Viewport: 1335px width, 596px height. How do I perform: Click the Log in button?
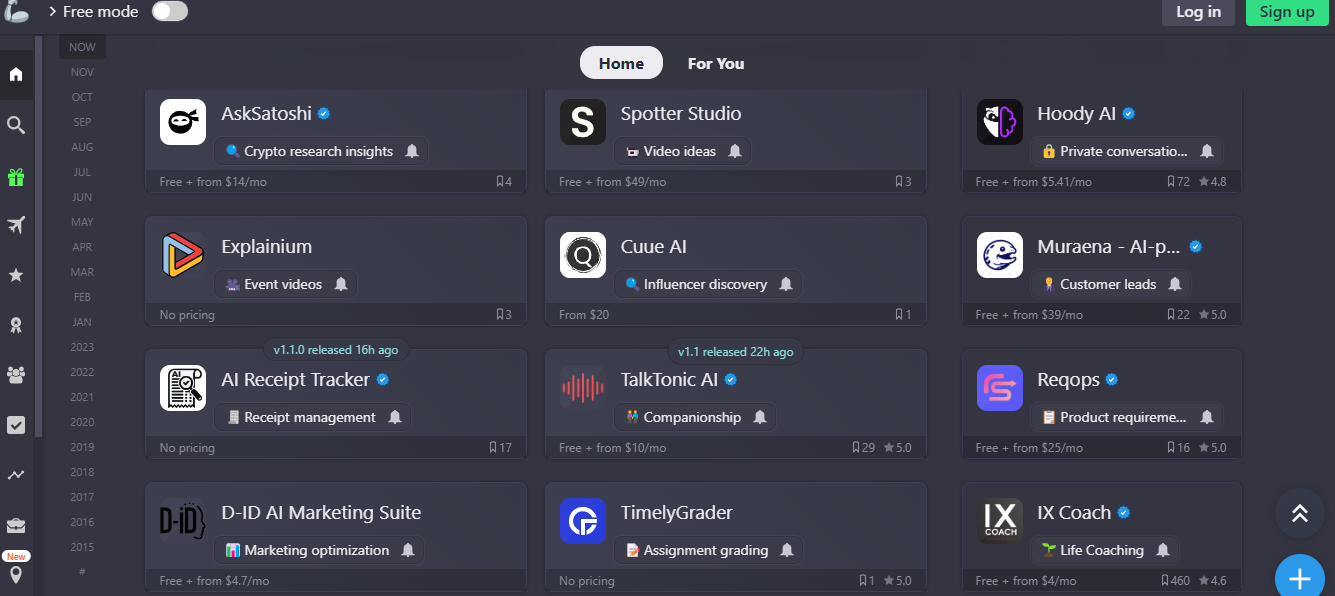[1198, 12]
